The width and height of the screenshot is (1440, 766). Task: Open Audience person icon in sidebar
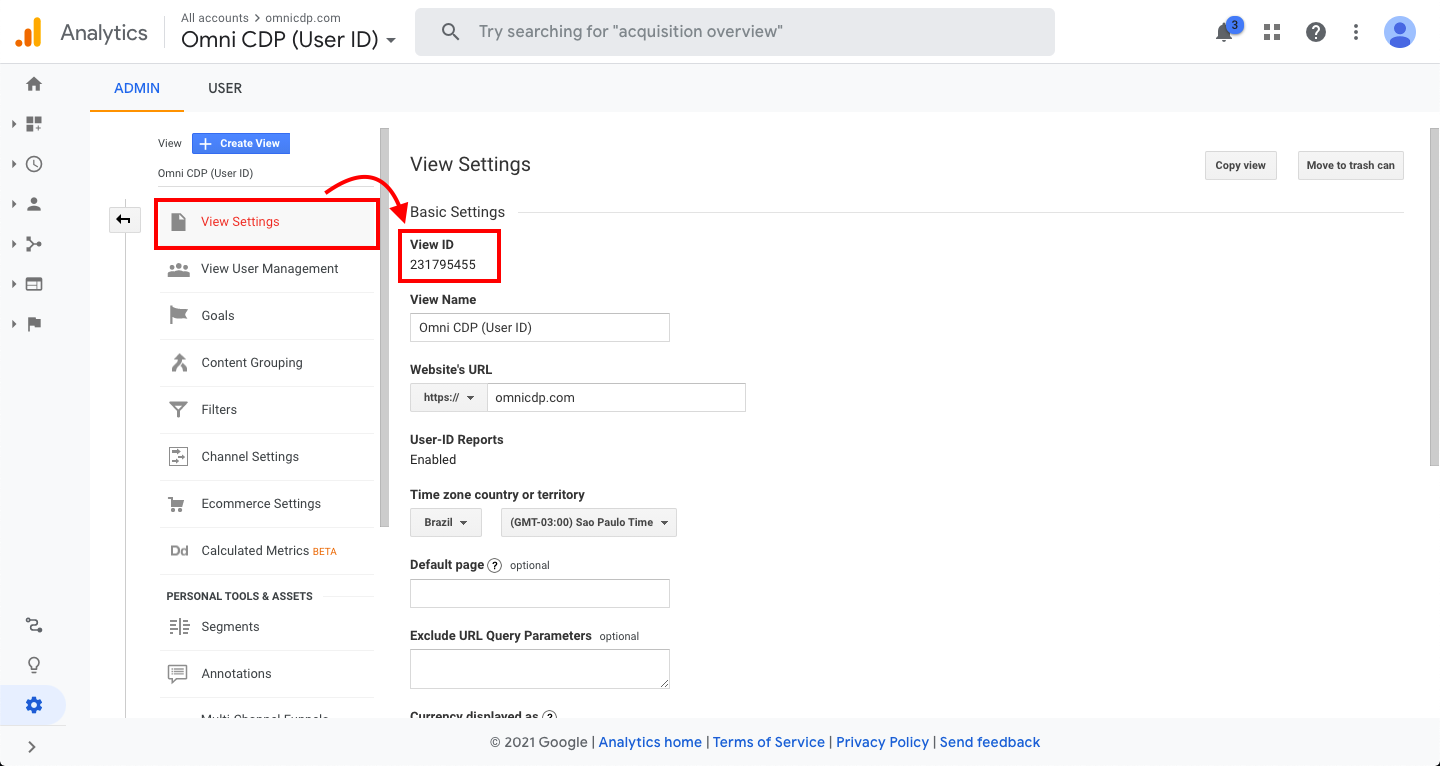(x=34, y=204)
